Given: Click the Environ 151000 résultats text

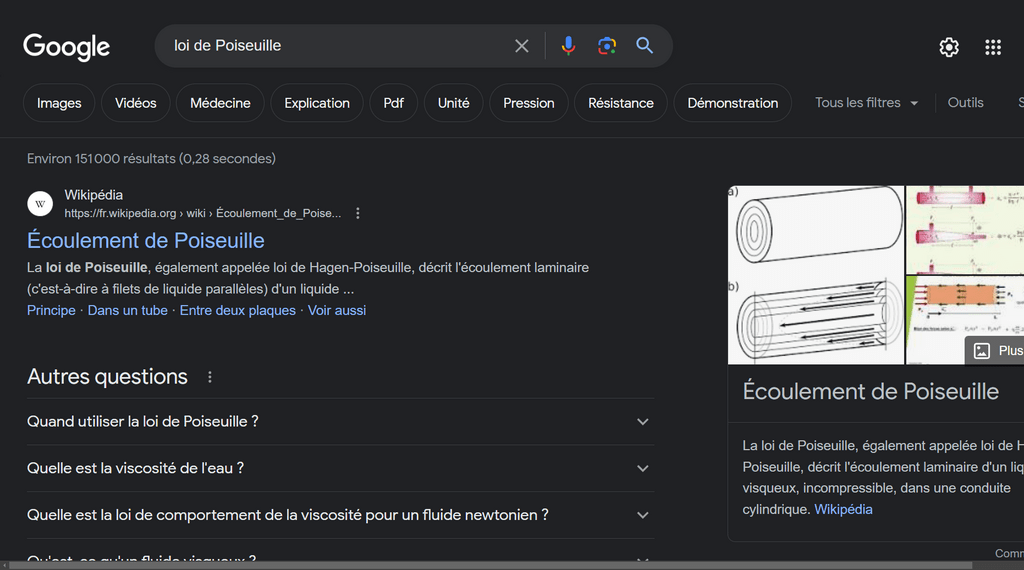Looking at the screenshot, I should click(x=151, y=159).
